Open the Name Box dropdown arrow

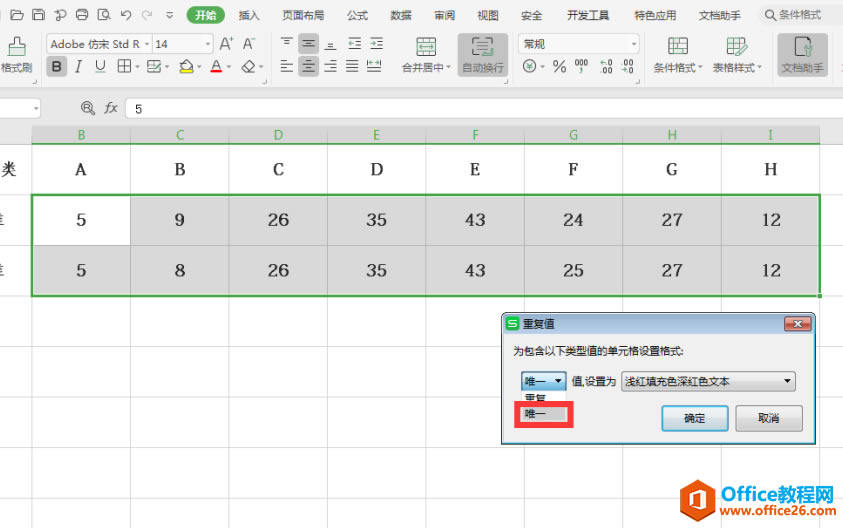pyautogui.click(x=36, y=109)
